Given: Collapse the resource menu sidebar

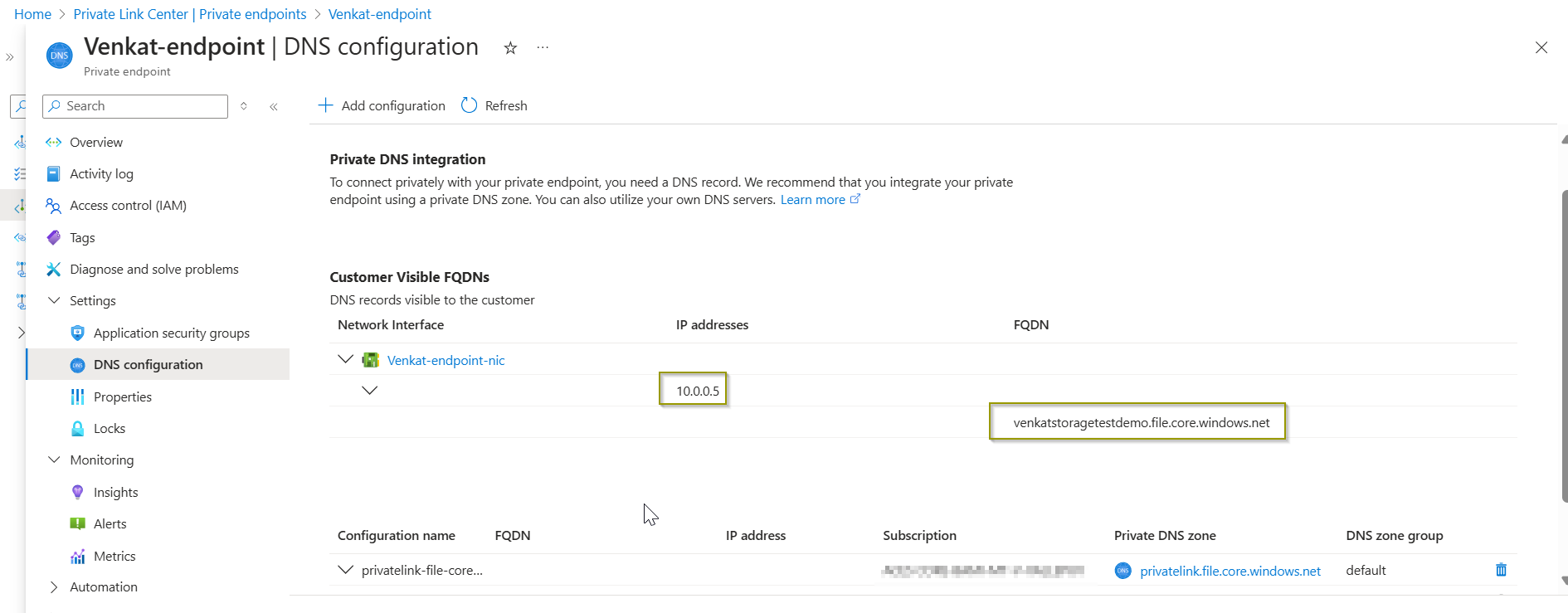Looking at the screenshot, I should (x=274, y=106).
